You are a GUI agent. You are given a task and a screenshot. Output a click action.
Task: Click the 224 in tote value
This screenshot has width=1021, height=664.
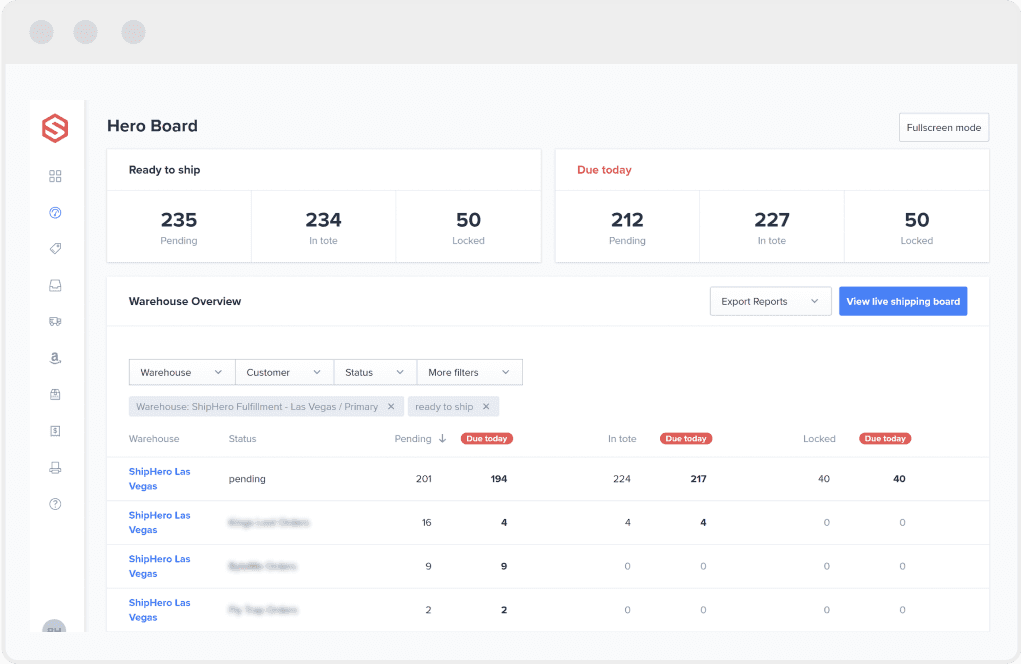(x=622, y=478)
